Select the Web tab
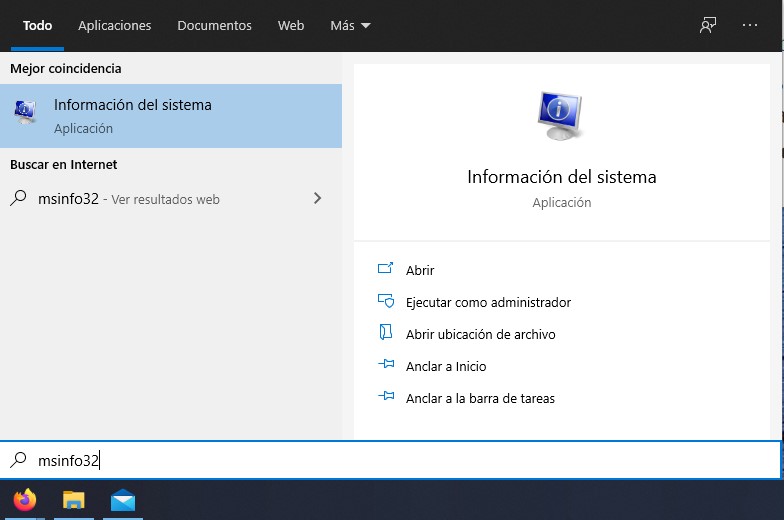The image size is (784, 520). pyautogui.click(x=291, y=25)
